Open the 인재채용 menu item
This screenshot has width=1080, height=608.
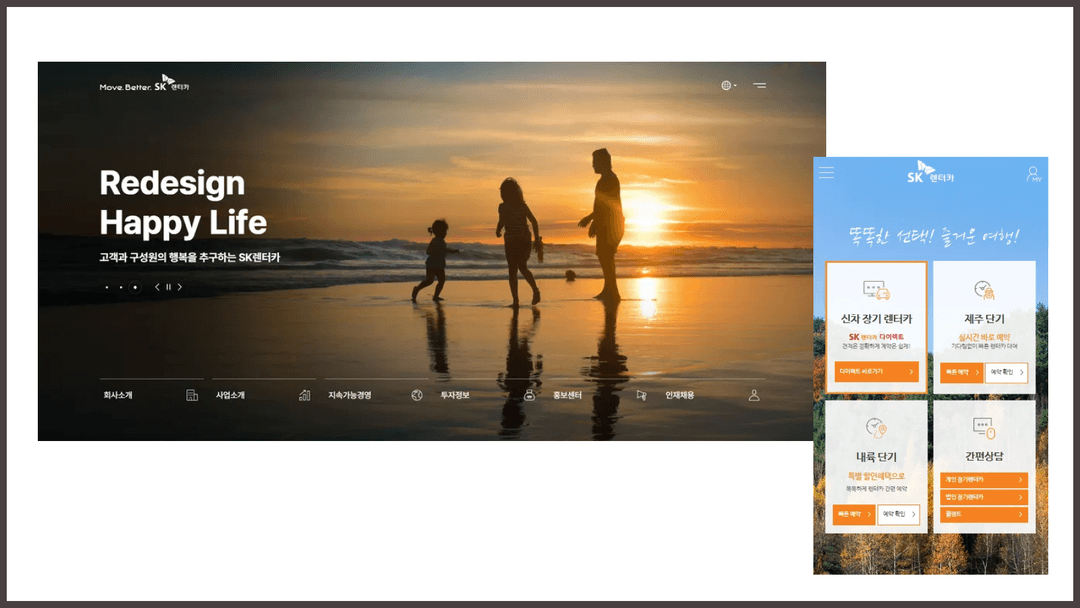(x=680, y=395)
